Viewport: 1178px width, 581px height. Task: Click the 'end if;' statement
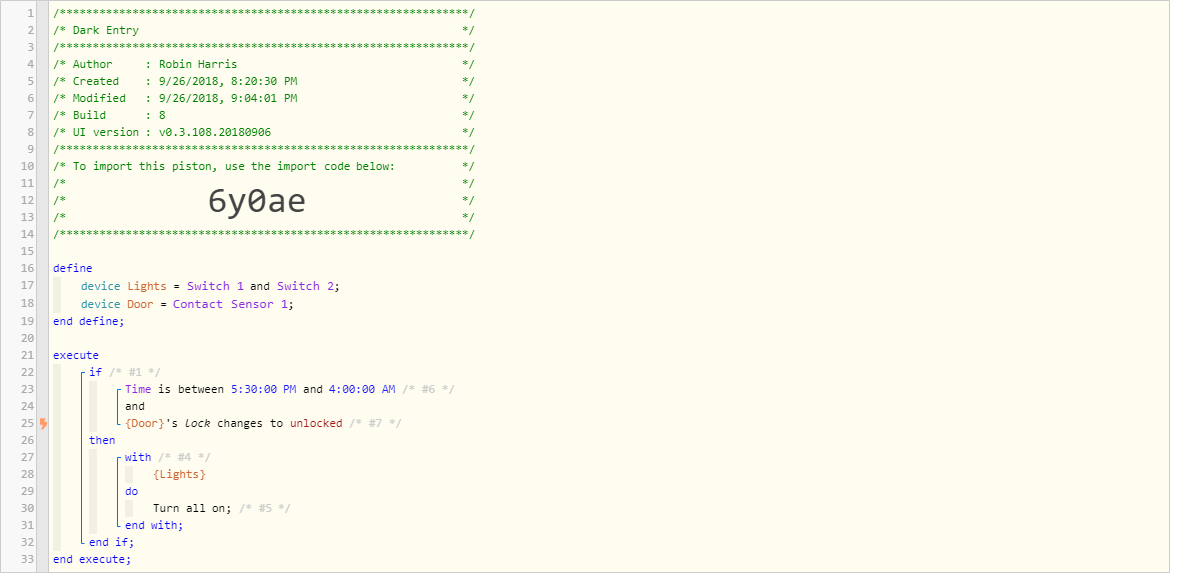click(111, 542)
